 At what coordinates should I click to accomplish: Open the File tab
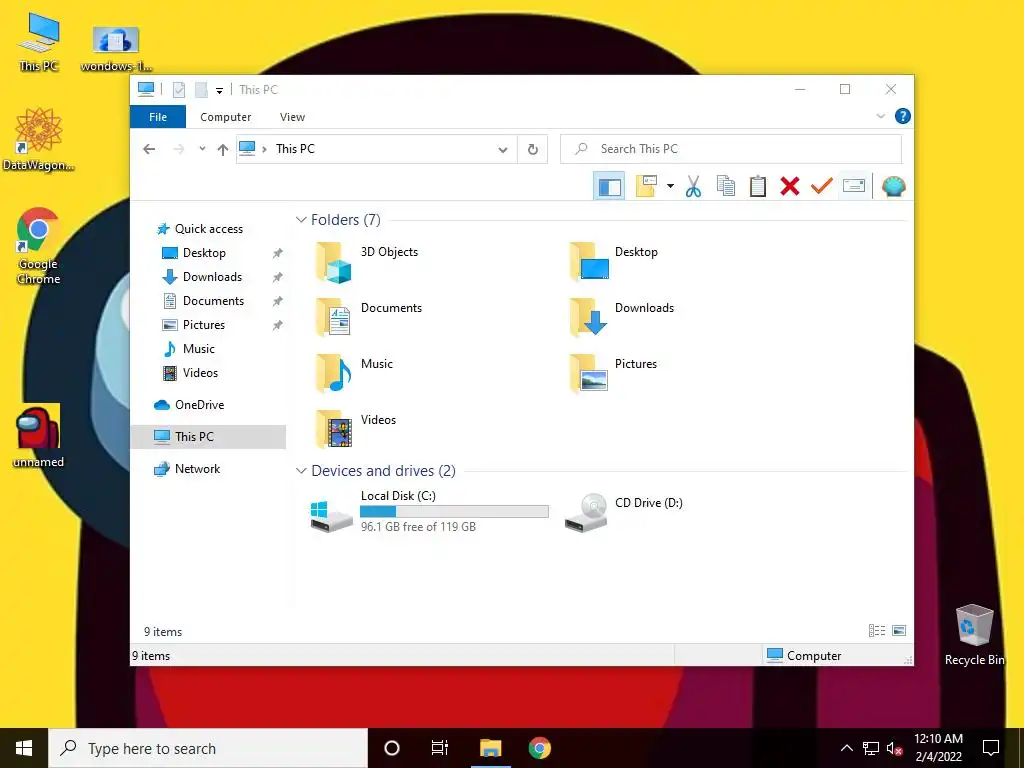(158, 117)
